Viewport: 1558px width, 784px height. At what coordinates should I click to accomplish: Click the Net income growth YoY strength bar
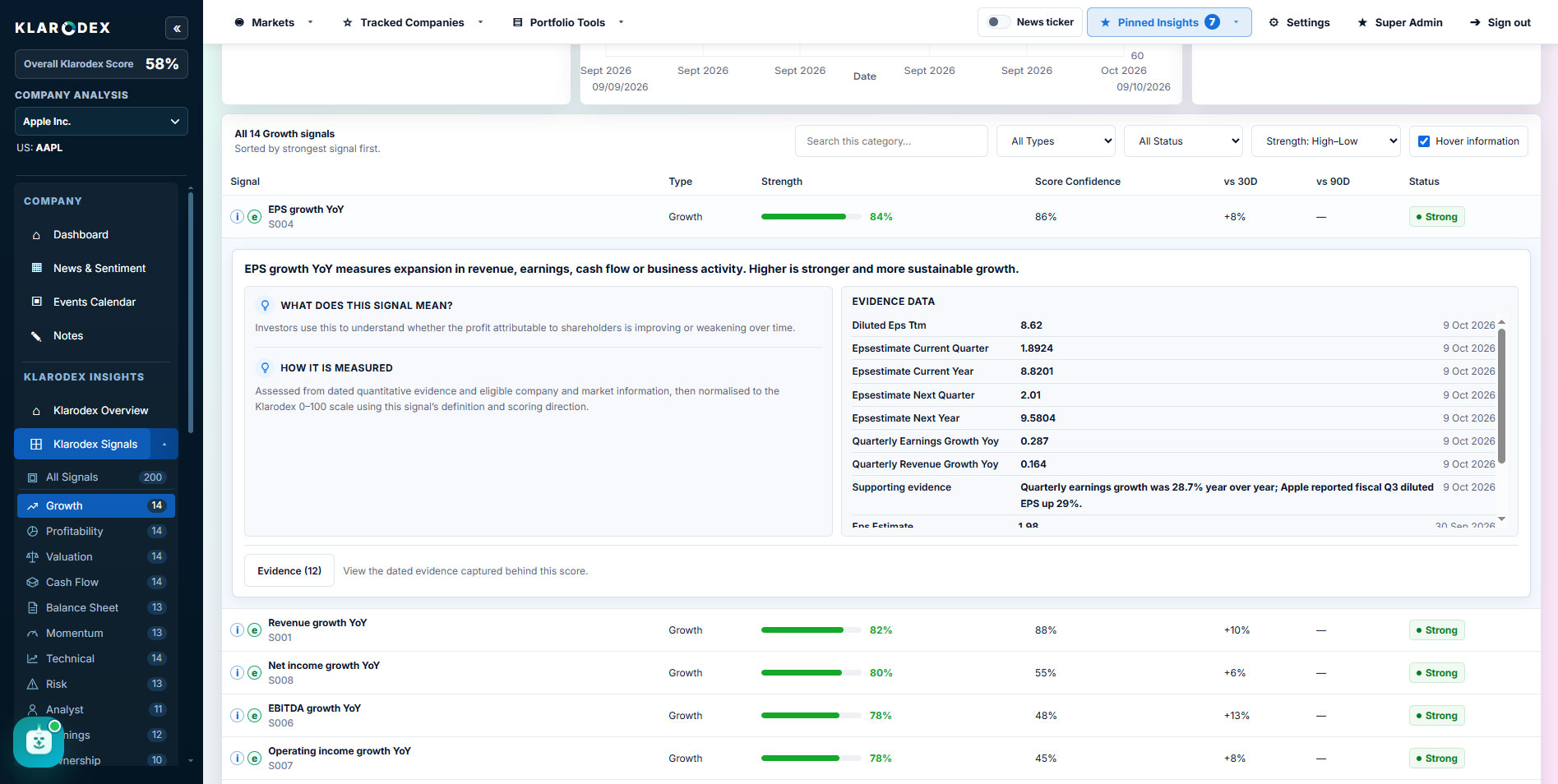click(x=811, y=673)
